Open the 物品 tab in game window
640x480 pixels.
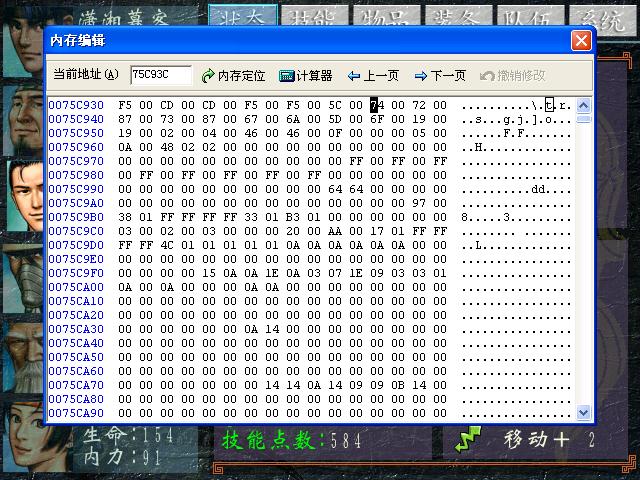tap(387, 17)
